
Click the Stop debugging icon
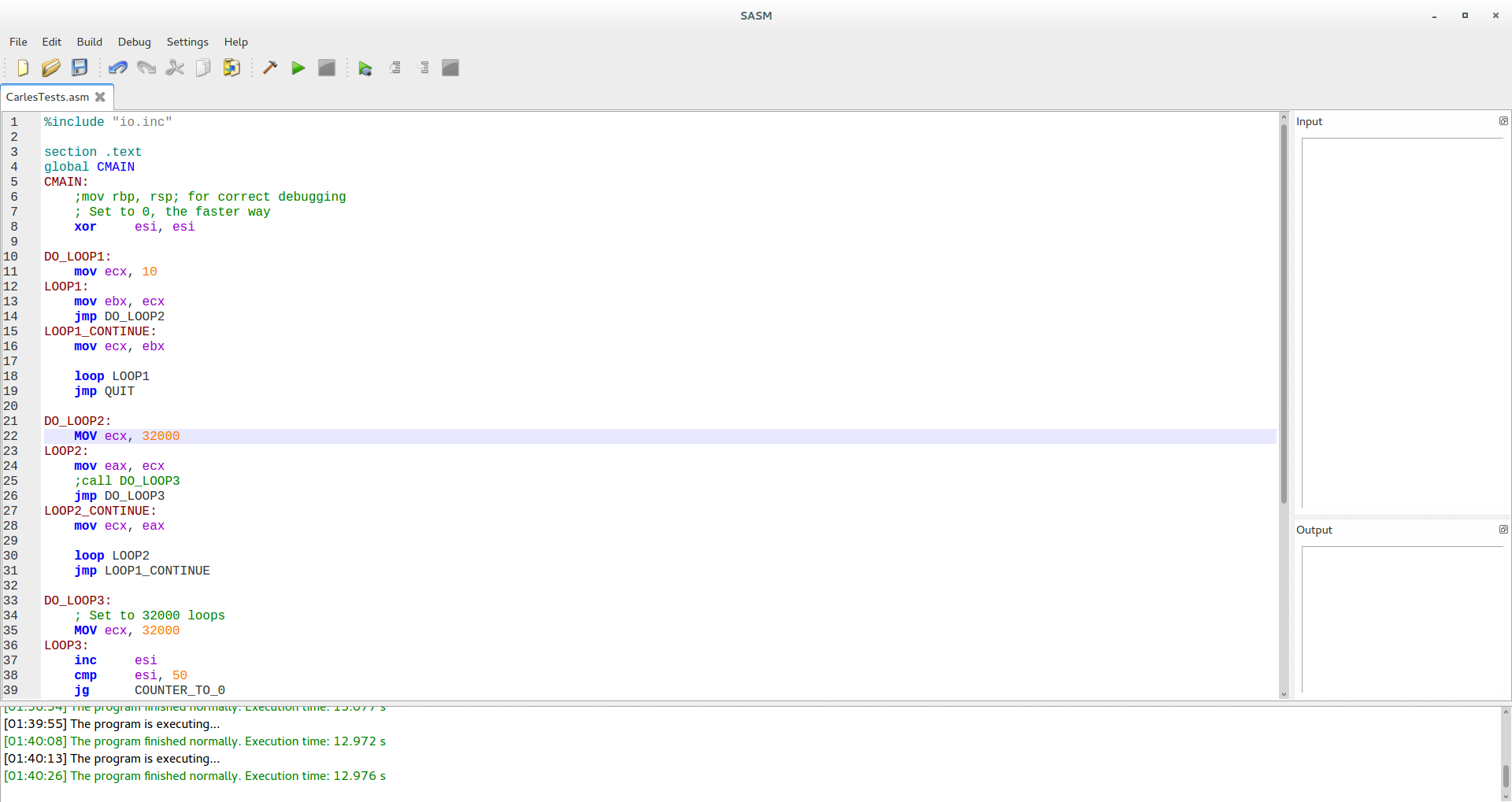[450, 68]
